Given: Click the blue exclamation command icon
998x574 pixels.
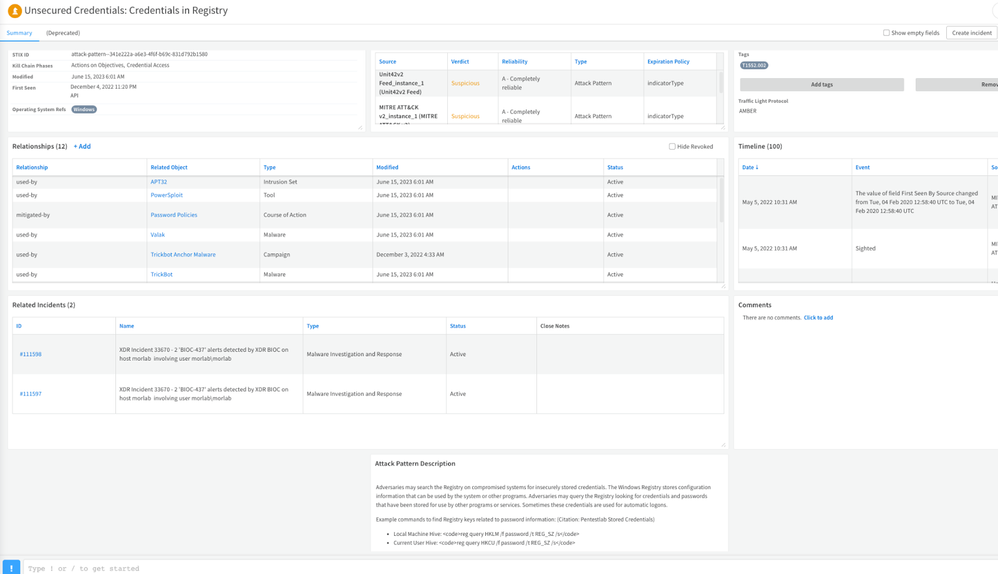Looking at the screenshot, I should tap(11, 567).
